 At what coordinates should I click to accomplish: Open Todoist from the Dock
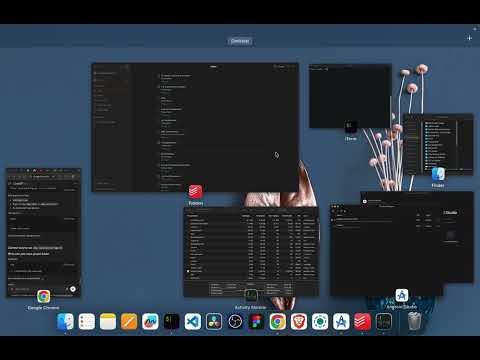pos(363,322)
